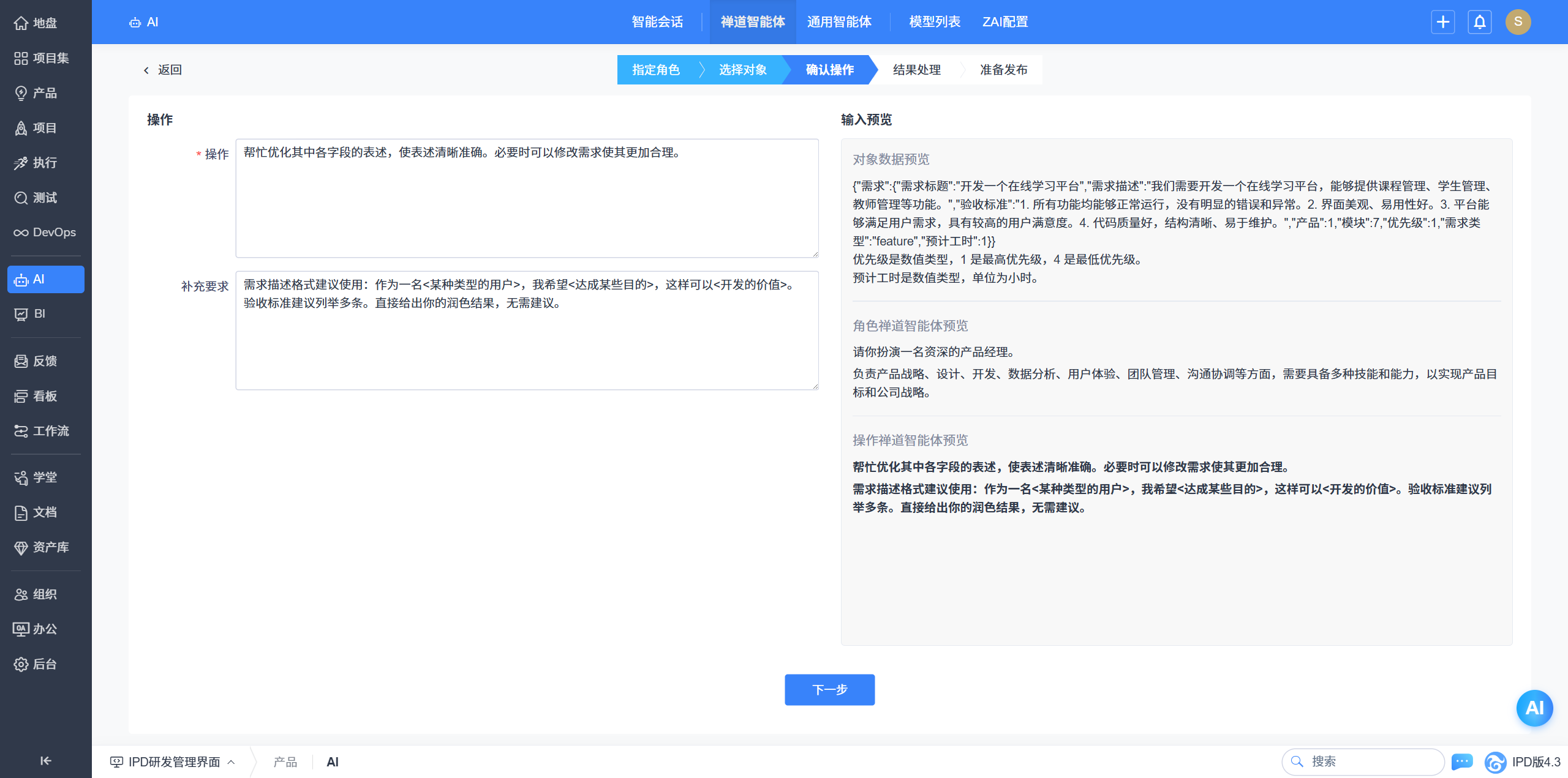Click the chat message icon in footer
1568x778 pixels.
pos(1462,761)
